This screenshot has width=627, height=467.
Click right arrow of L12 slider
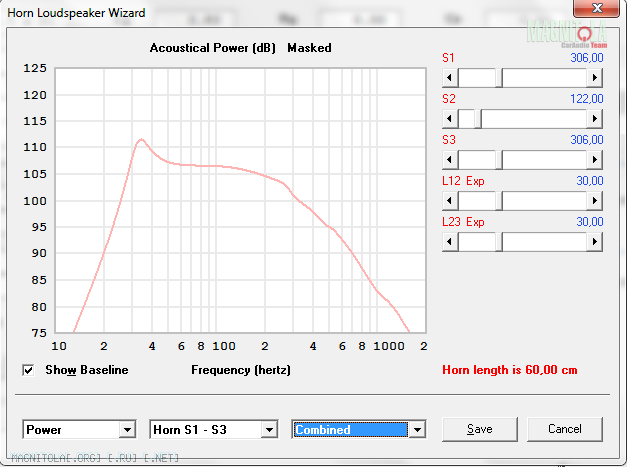tap(597, 201)
